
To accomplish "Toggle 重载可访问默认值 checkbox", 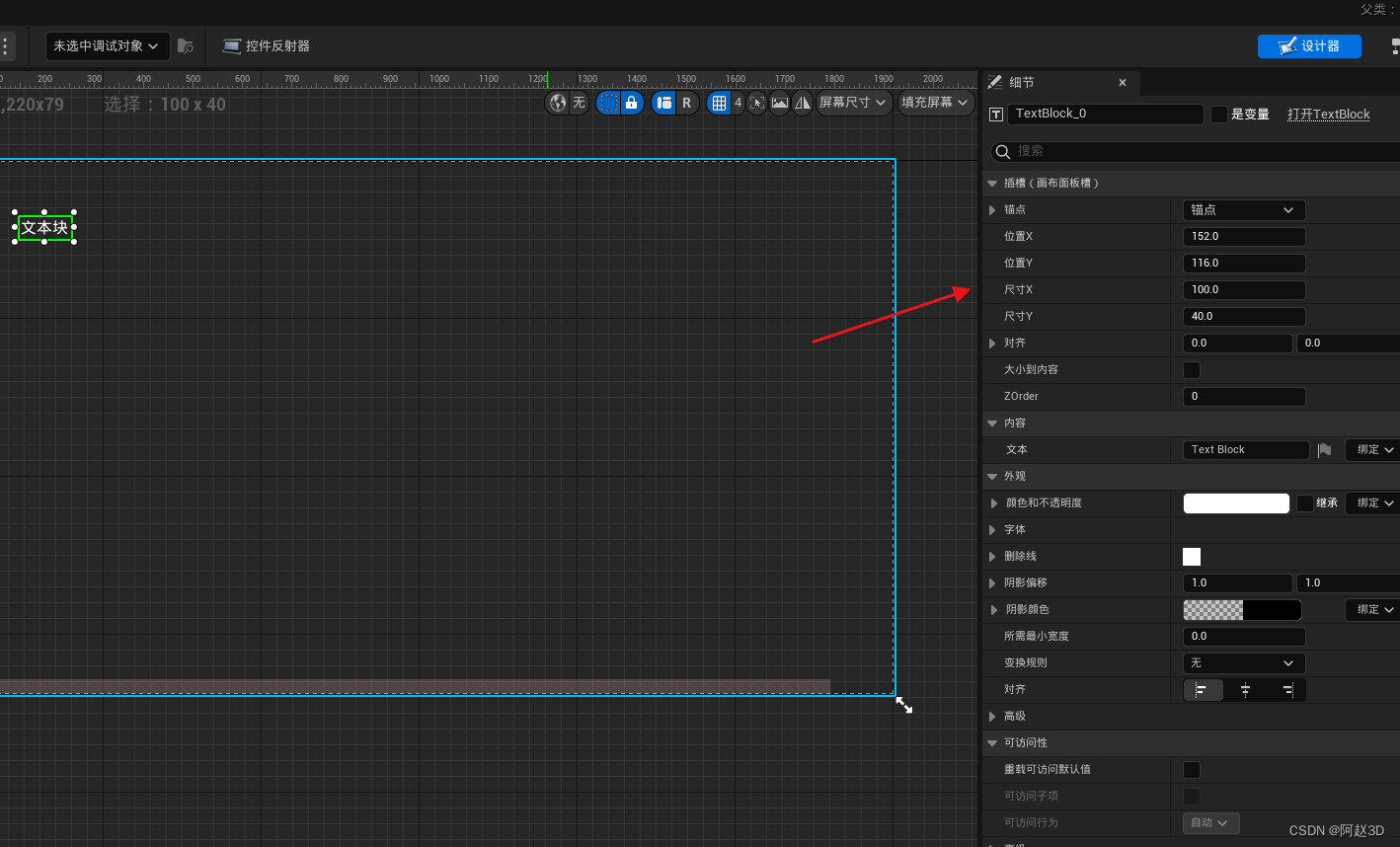I will click(1192, 770).
